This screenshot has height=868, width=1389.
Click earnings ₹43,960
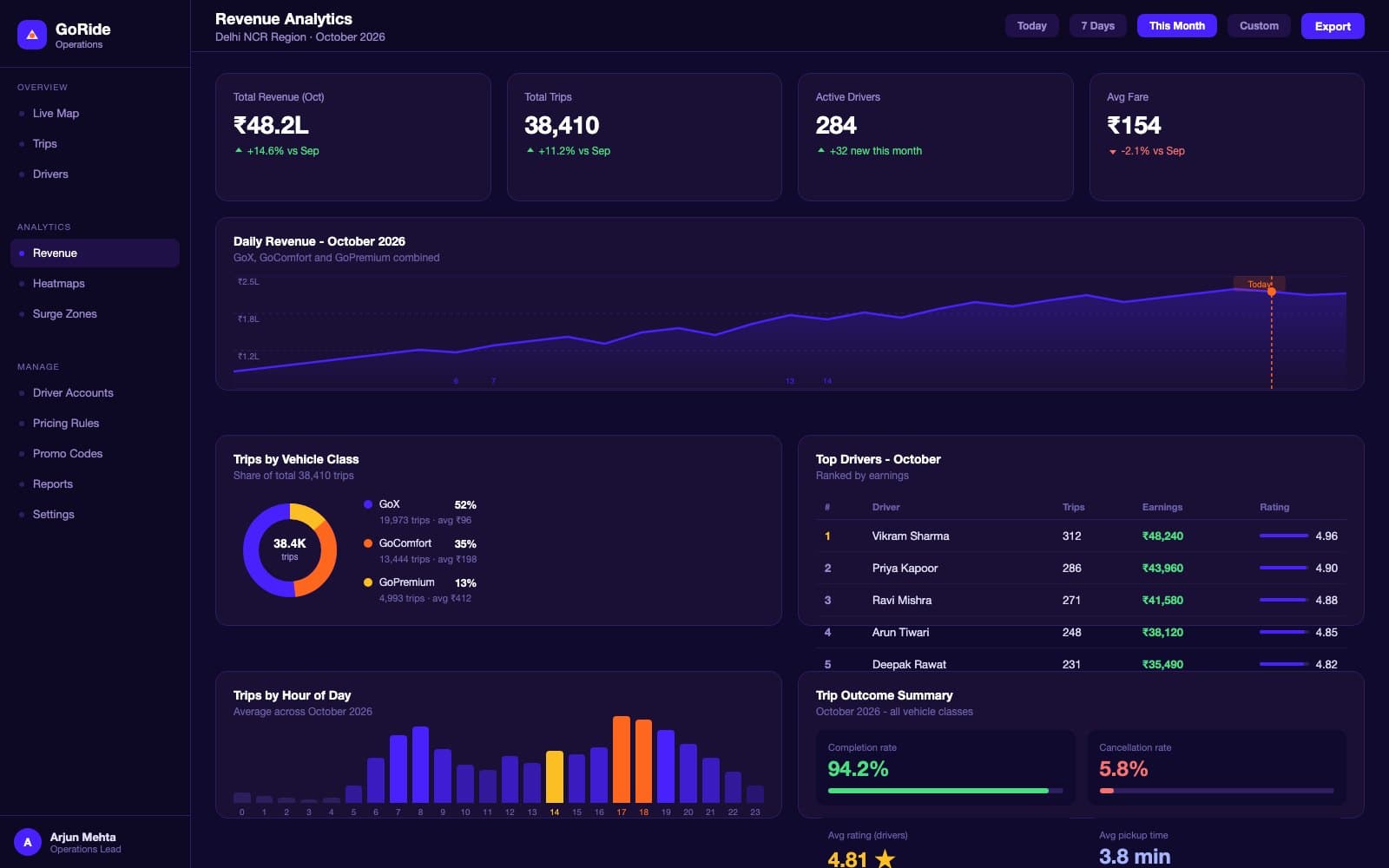click(1162, 569)
